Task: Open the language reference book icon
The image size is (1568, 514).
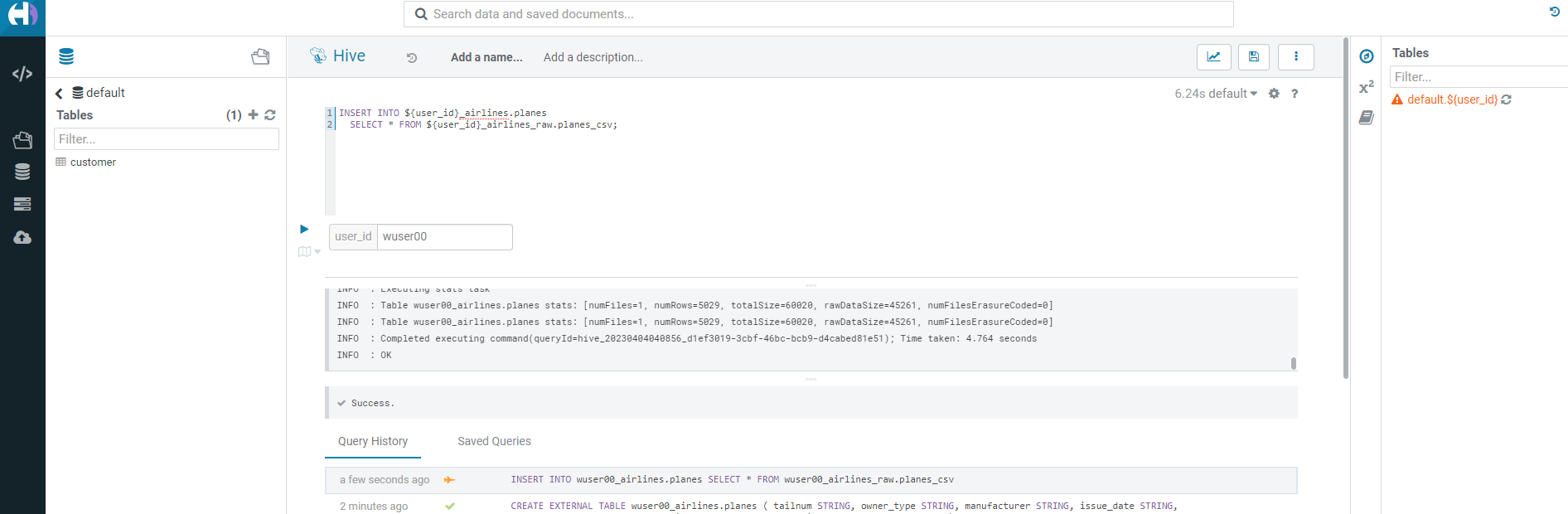Action: point(1367,118)
